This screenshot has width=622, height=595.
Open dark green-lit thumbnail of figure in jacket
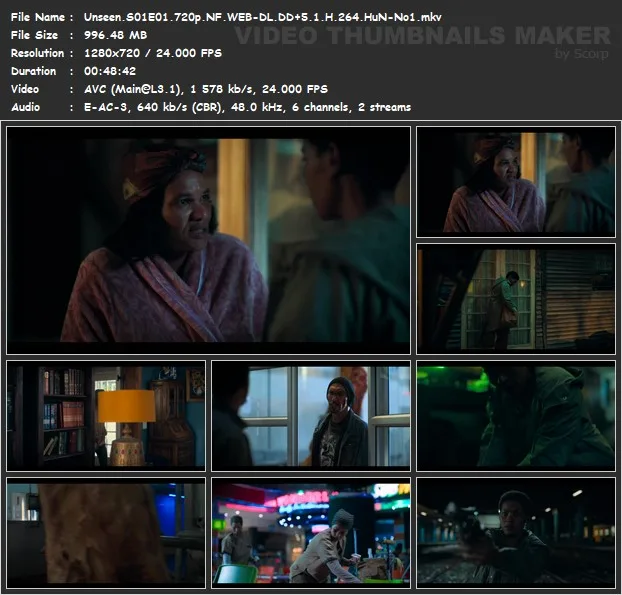point(516,416)
